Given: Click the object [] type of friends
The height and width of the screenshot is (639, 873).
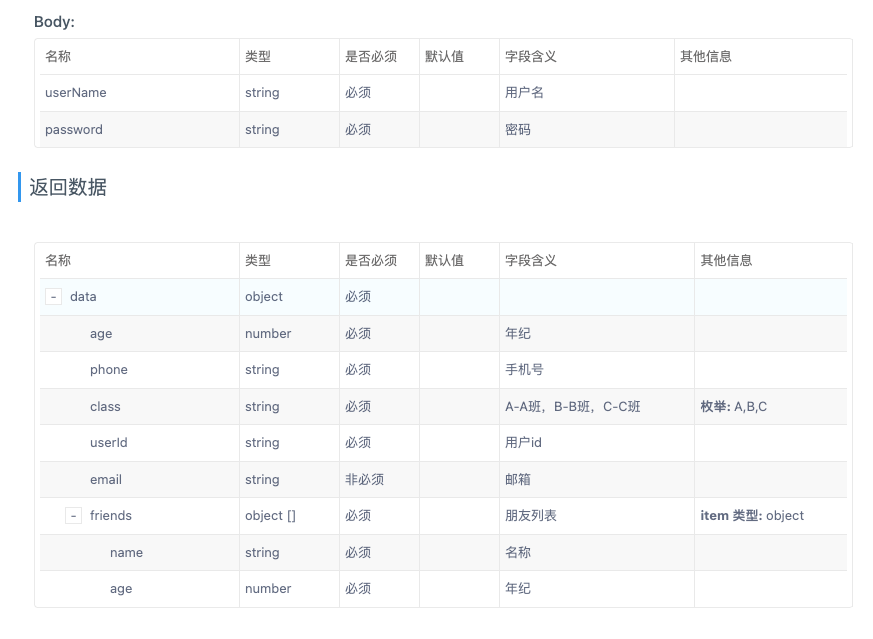Looking at the screenshot, I should point(270,516).
